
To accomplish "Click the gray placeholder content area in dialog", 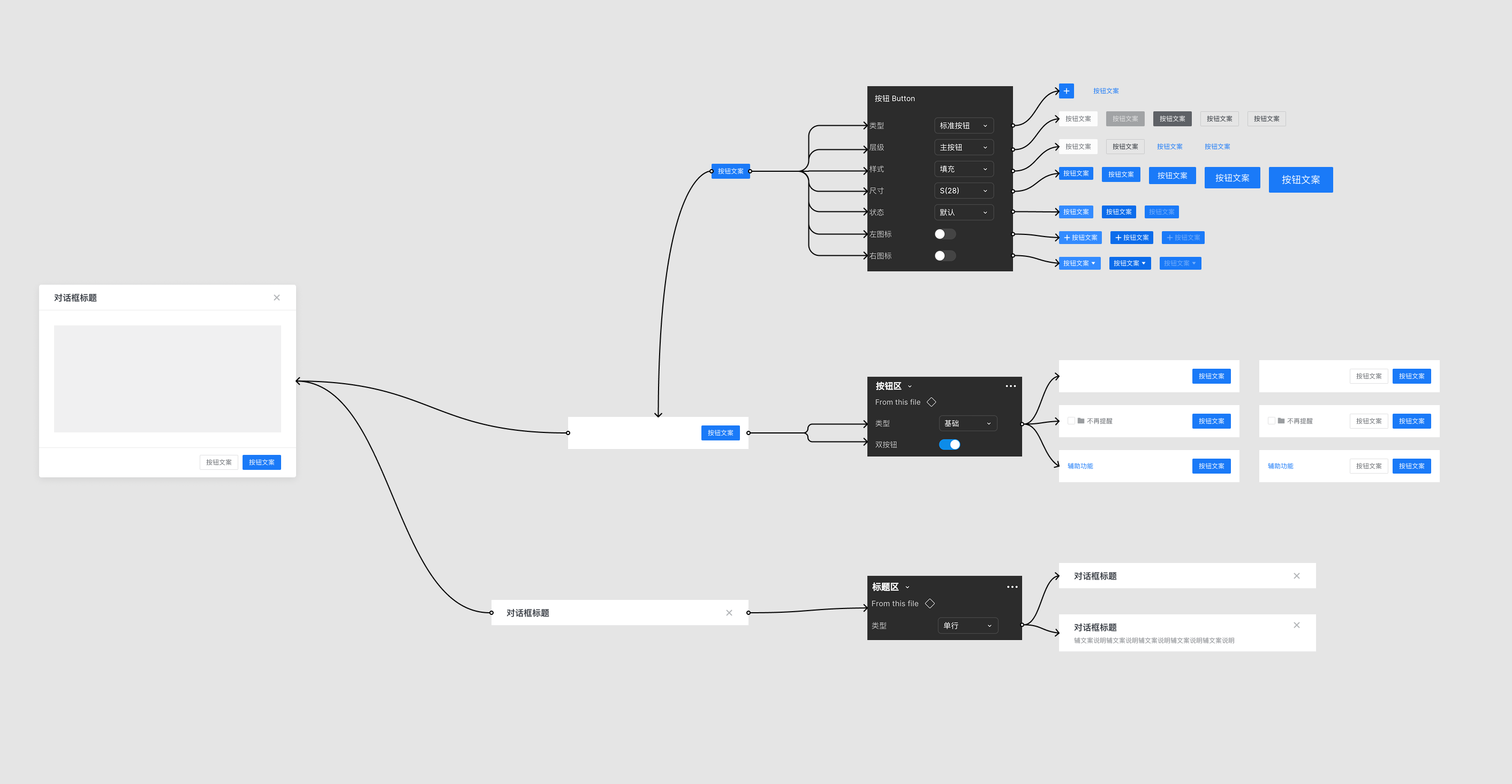I will [167, 378].
